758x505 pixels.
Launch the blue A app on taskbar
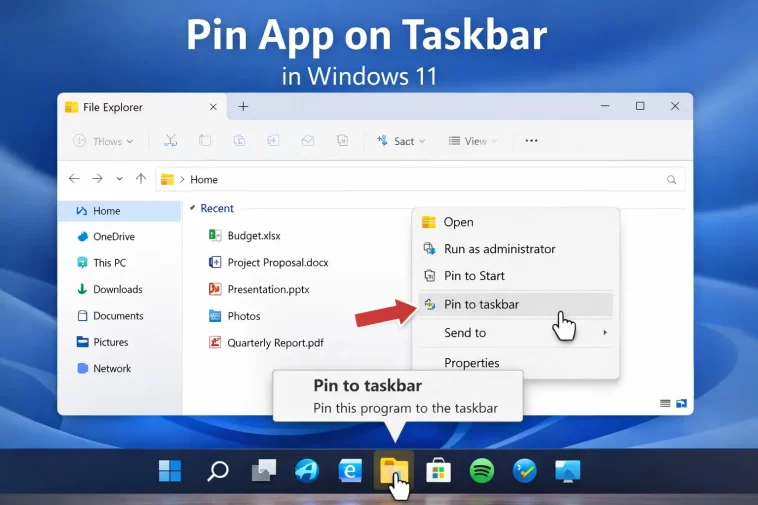[307, 471]
